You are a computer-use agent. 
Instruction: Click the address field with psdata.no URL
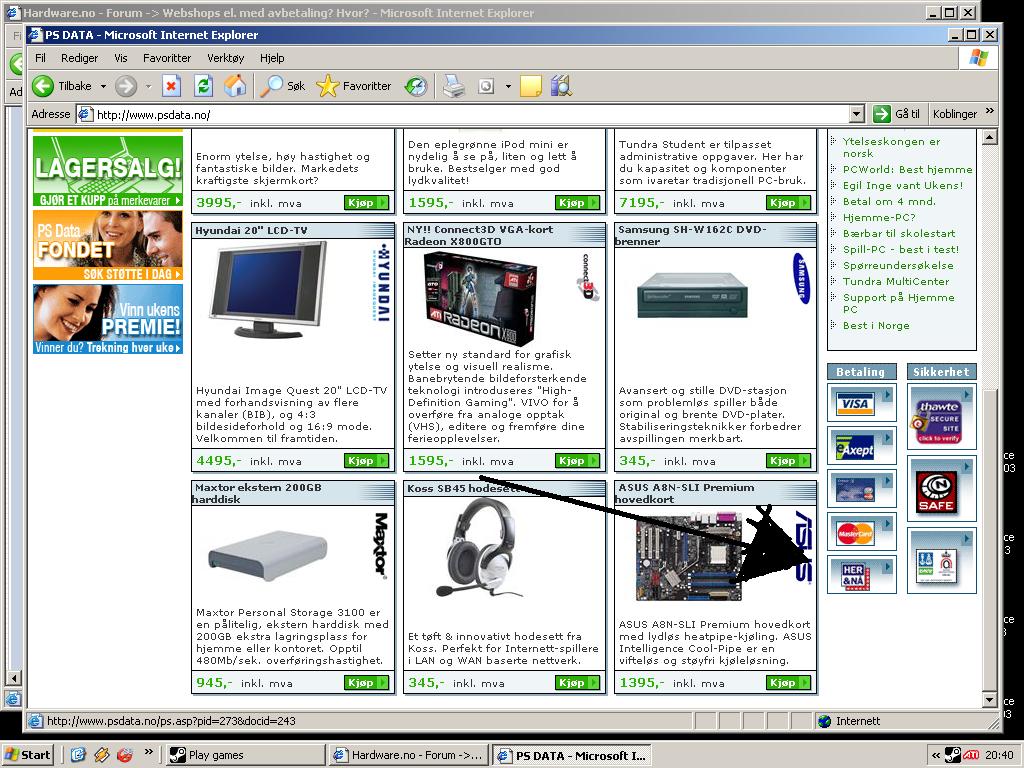click(464, 114)
